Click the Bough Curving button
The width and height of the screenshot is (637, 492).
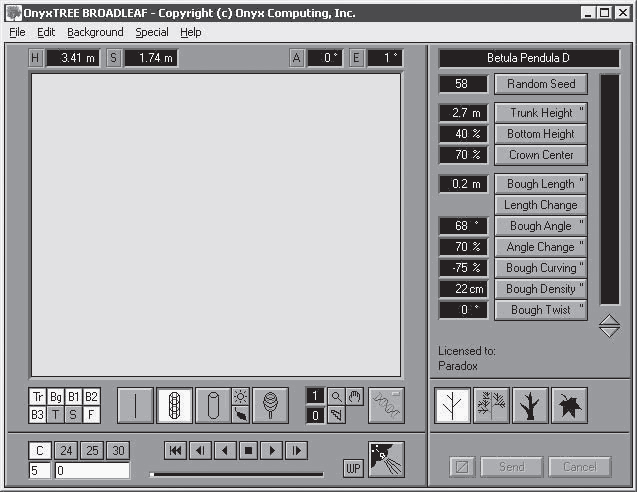tap(541, 268)
